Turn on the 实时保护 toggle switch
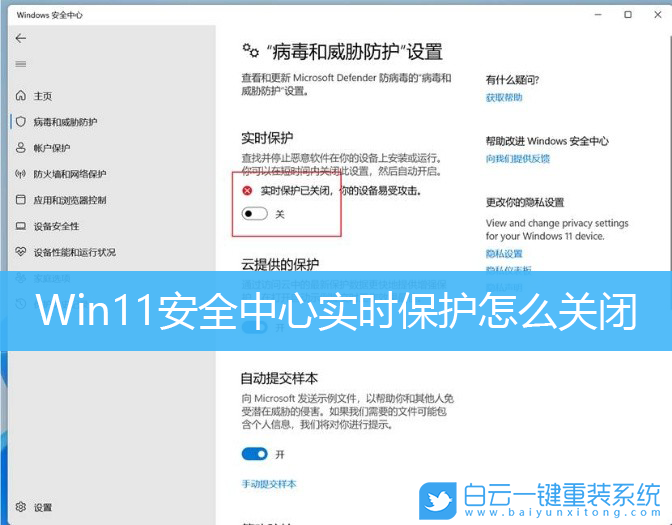The width and height of the screenshot is (672, 525). (254, 213)
